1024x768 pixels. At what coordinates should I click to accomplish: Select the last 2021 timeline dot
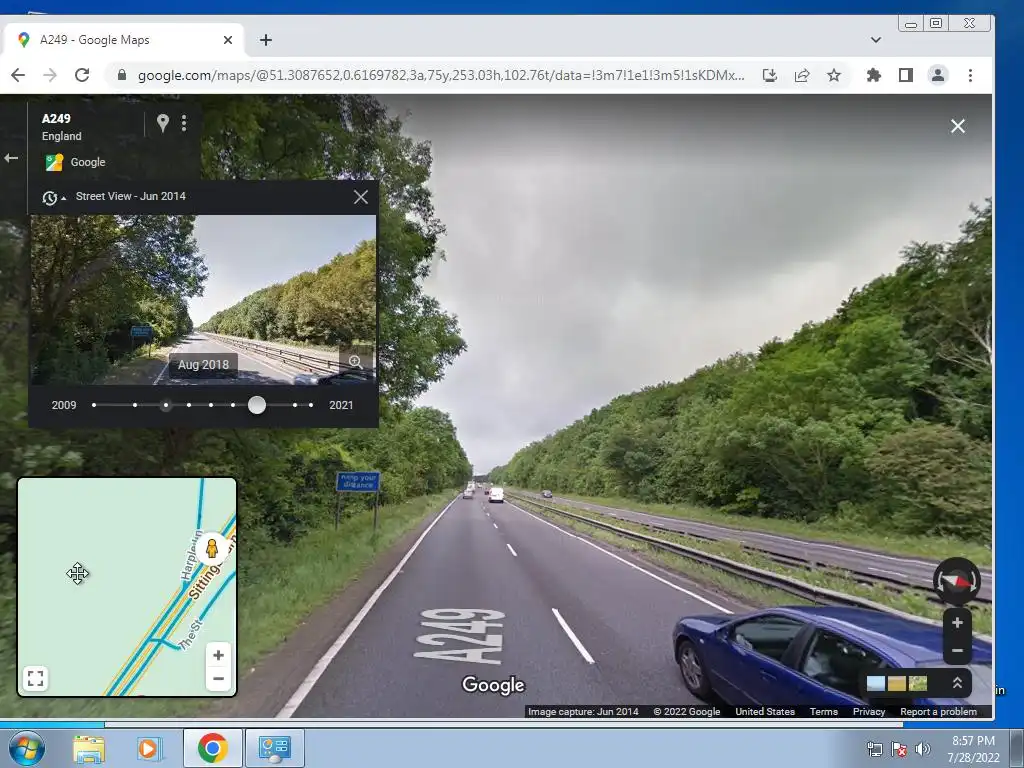point(311,405)
